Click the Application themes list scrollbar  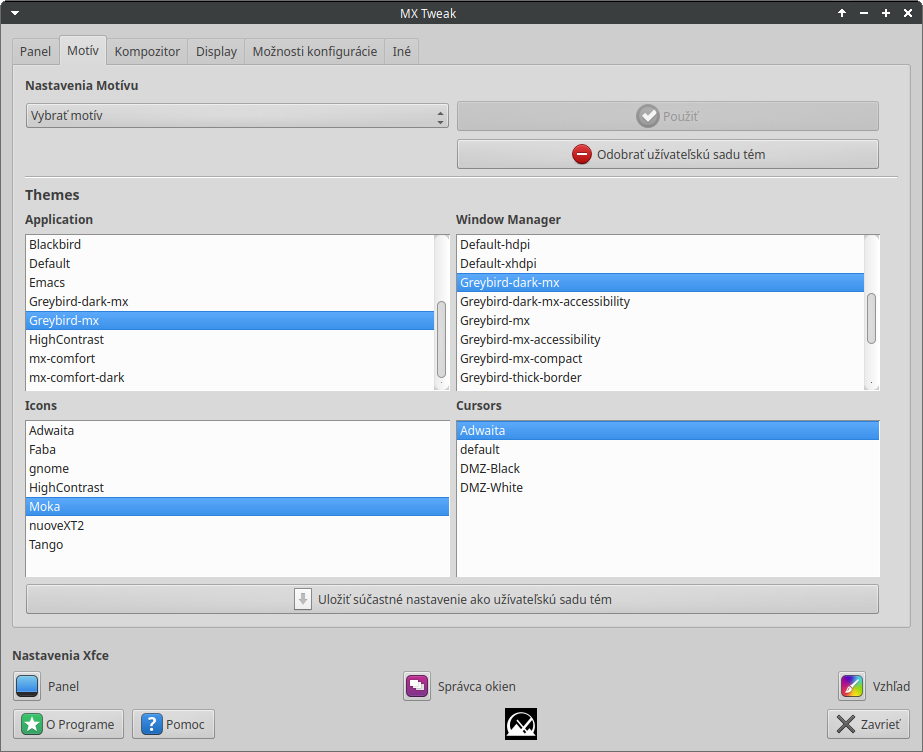pos(441,339)
